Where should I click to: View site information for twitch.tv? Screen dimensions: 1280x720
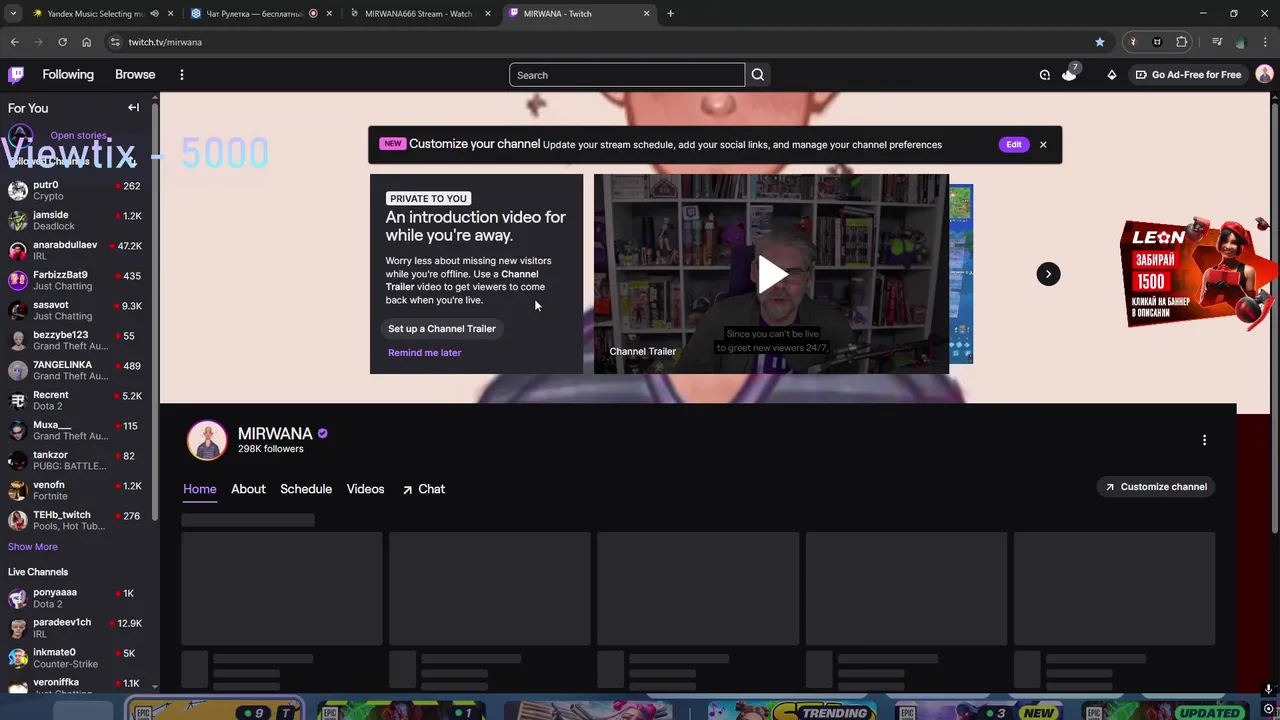[x=115, y=42]
